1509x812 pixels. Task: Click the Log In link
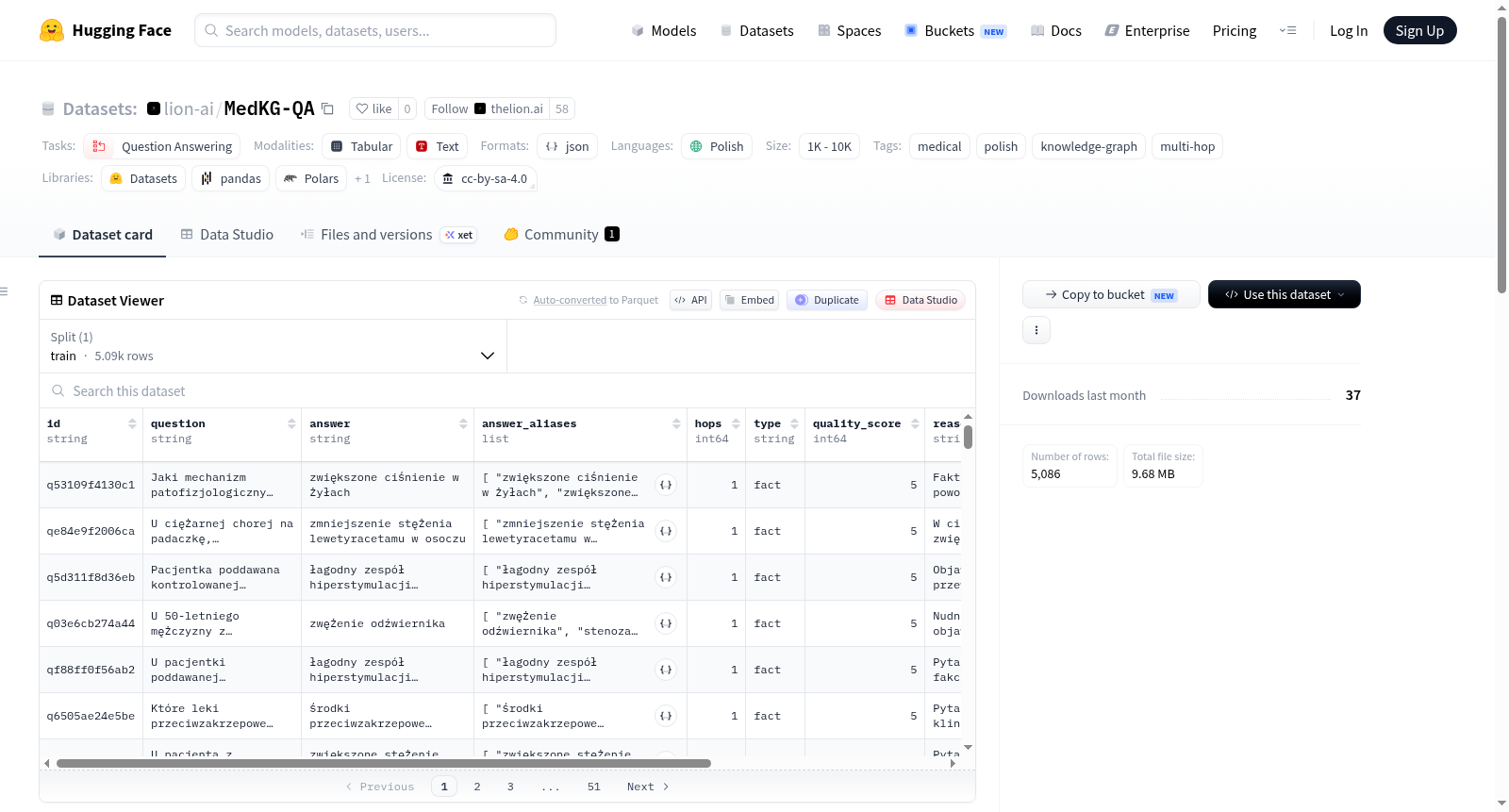(1349, 30)
